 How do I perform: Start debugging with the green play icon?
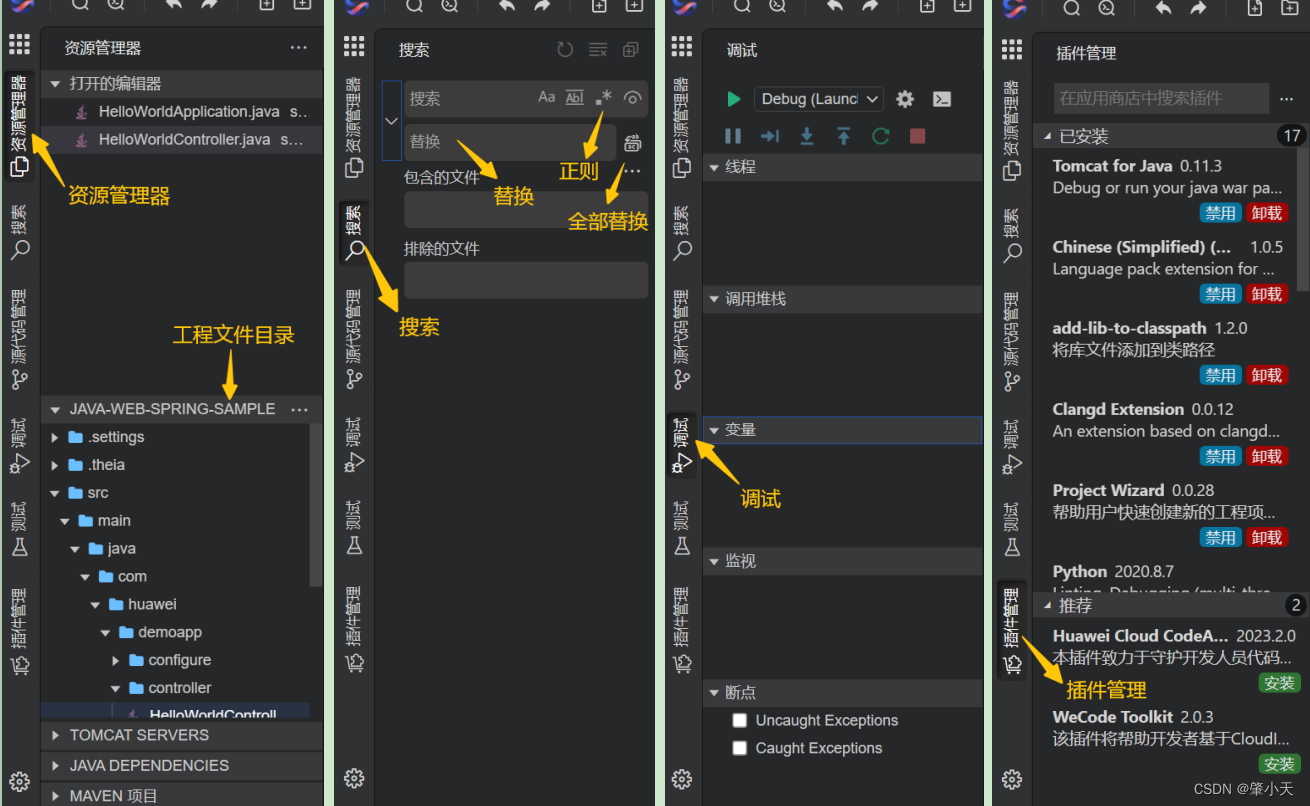click(x=735, y=98)
